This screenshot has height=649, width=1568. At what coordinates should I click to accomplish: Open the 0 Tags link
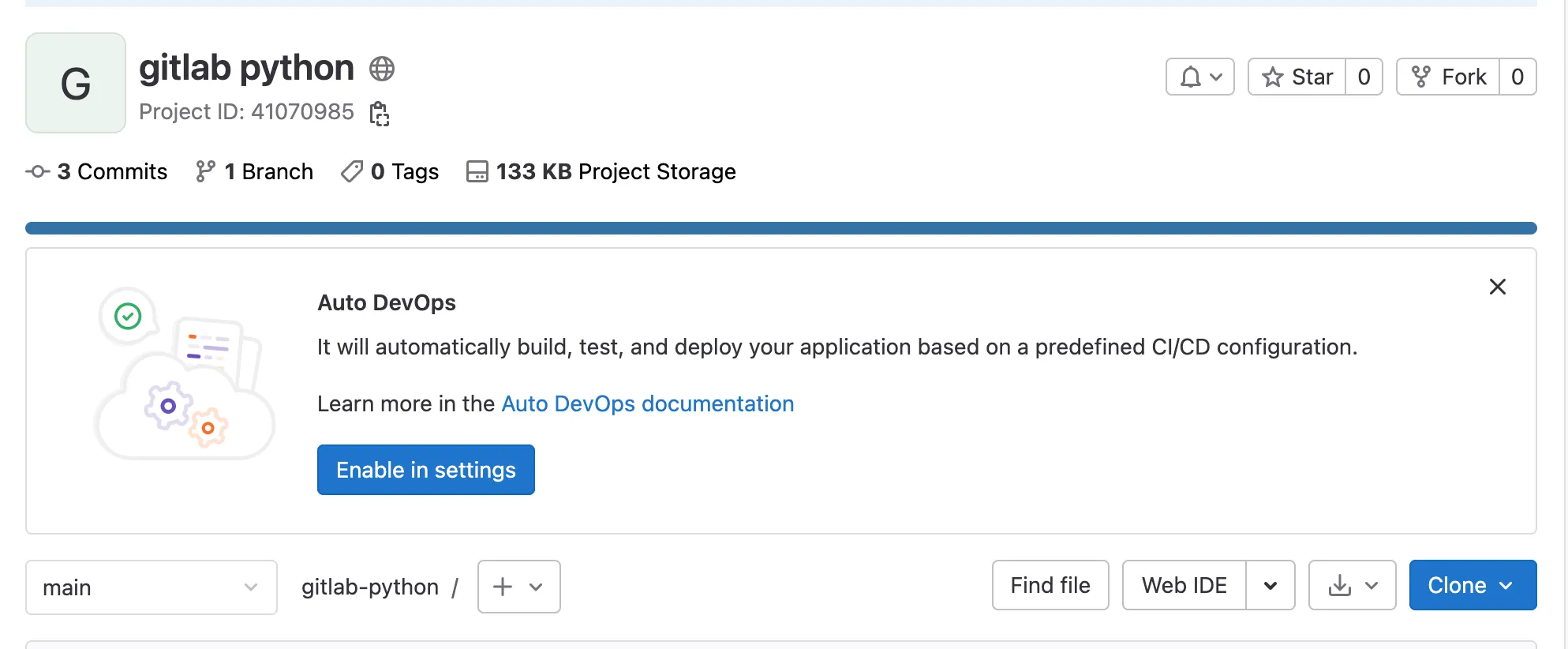[x=389, y=171]
